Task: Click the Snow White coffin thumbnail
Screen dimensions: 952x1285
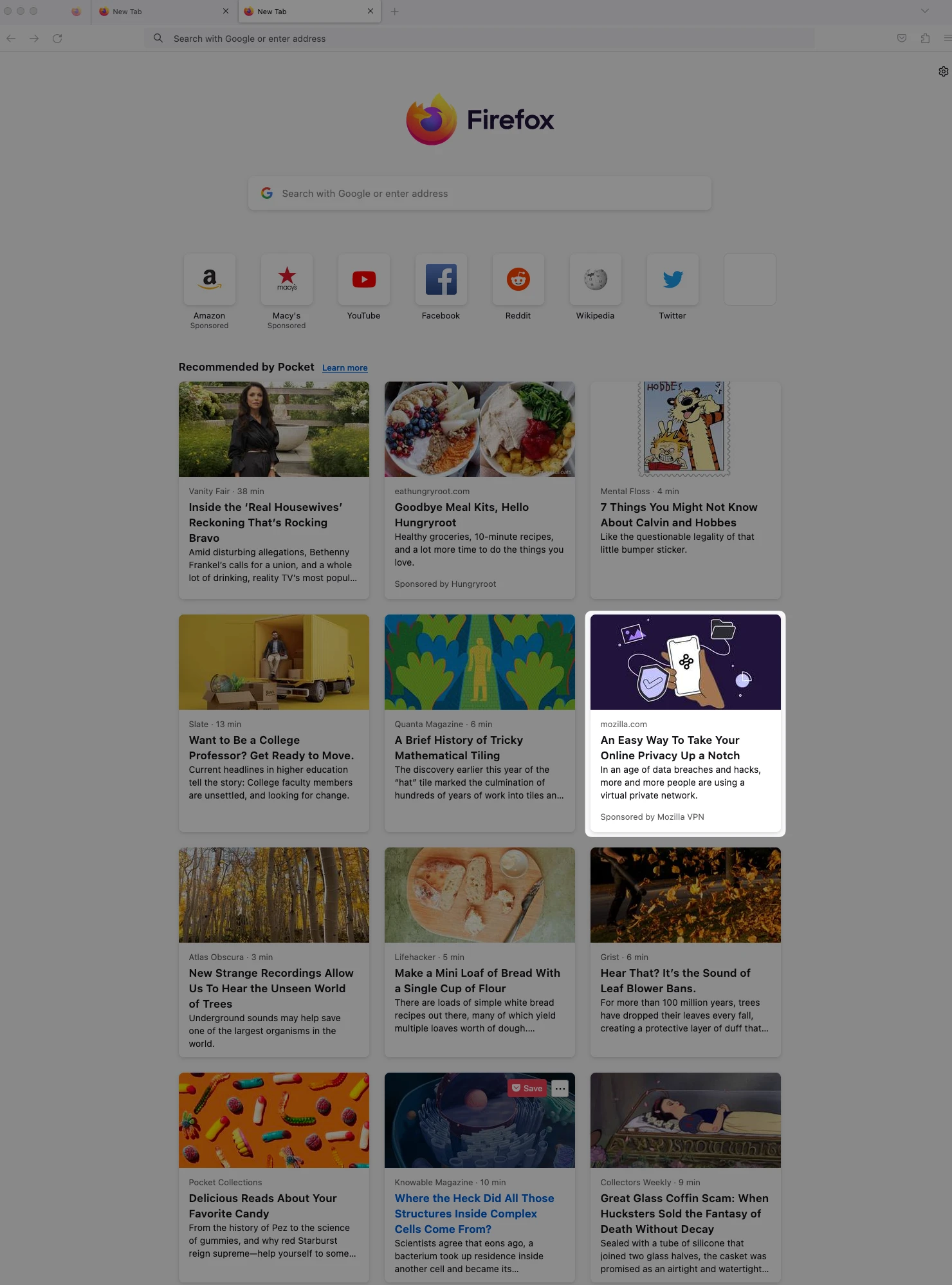Action: (686, 1120)
